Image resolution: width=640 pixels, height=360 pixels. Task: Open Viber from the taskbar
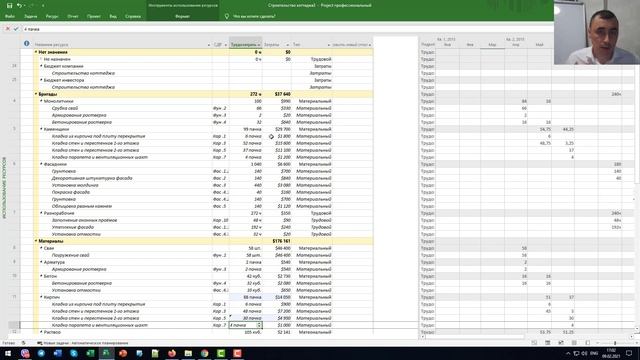(x=25, y=353)
